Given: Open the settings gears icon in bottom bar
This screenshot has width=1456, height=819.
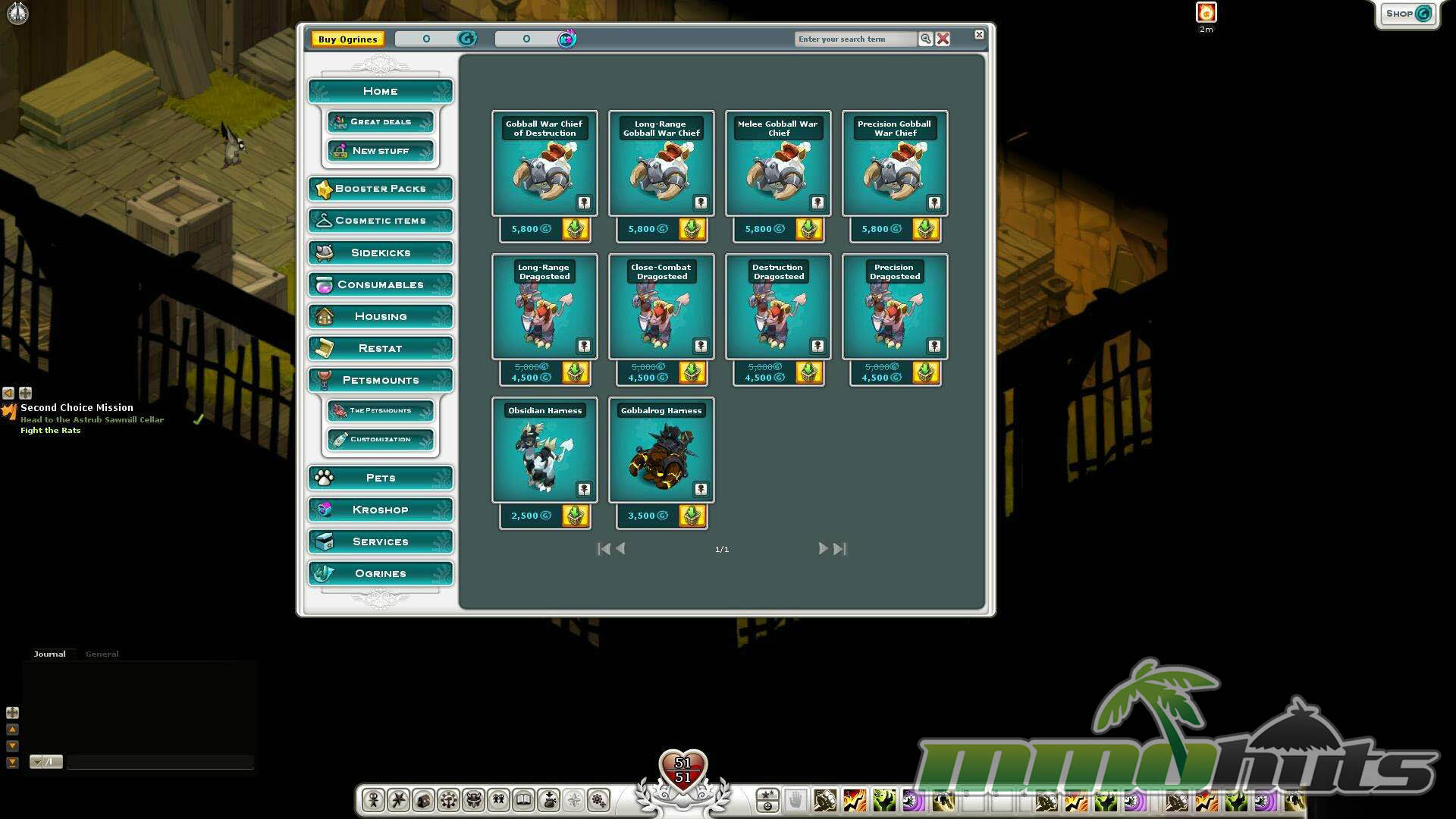Looking at the screenshot, I should click(x=598, y=800).
